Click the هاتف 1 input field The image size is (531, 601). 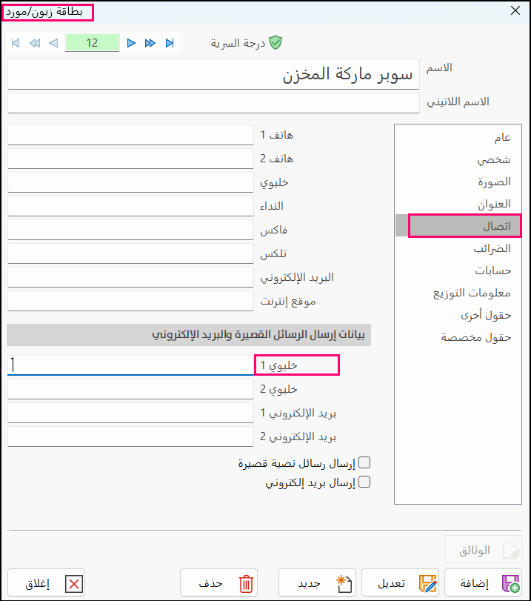(x=130, y=135)
